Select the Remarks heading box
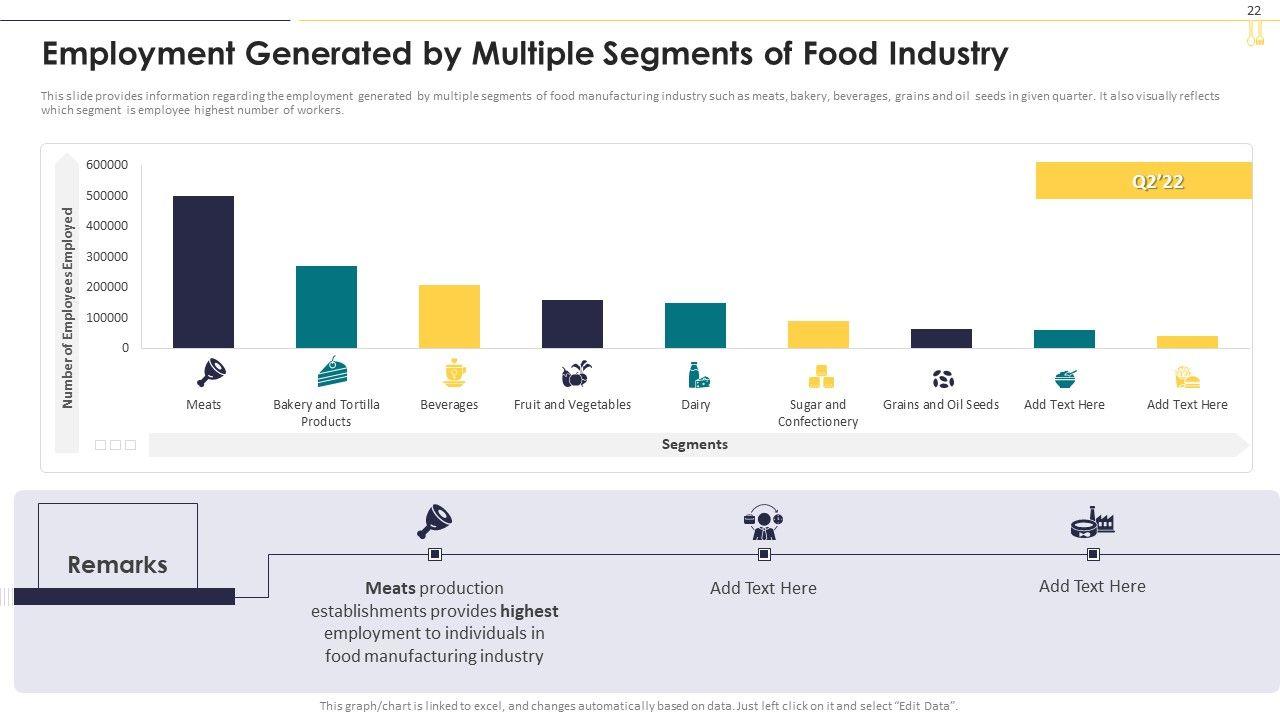 coord(118,564)
